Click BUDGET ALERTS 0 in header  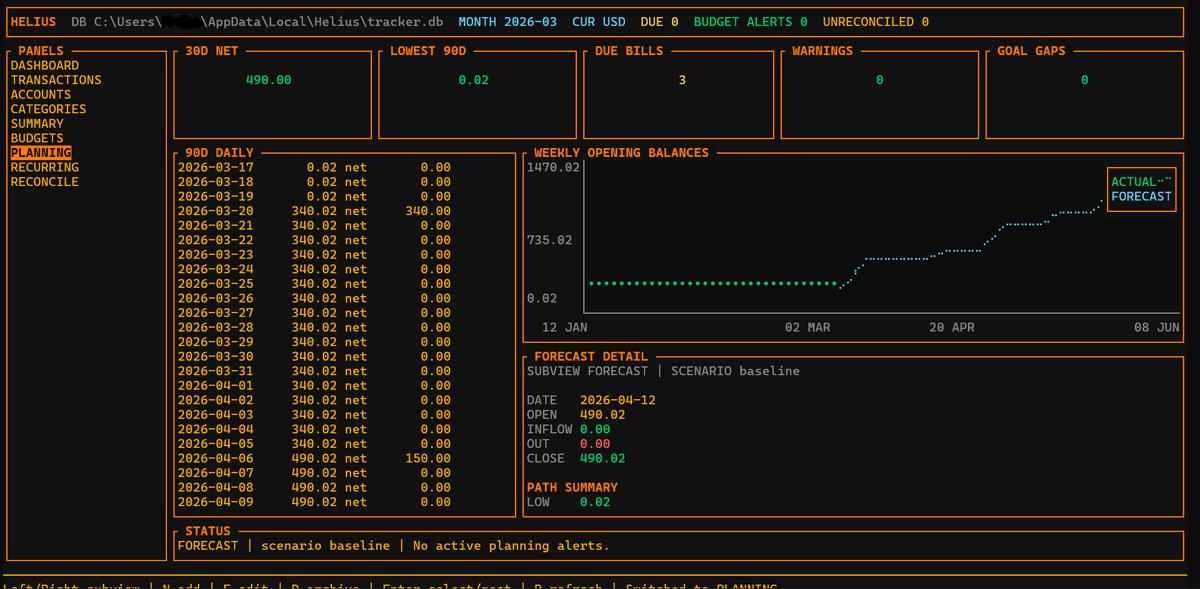point(750,22)
